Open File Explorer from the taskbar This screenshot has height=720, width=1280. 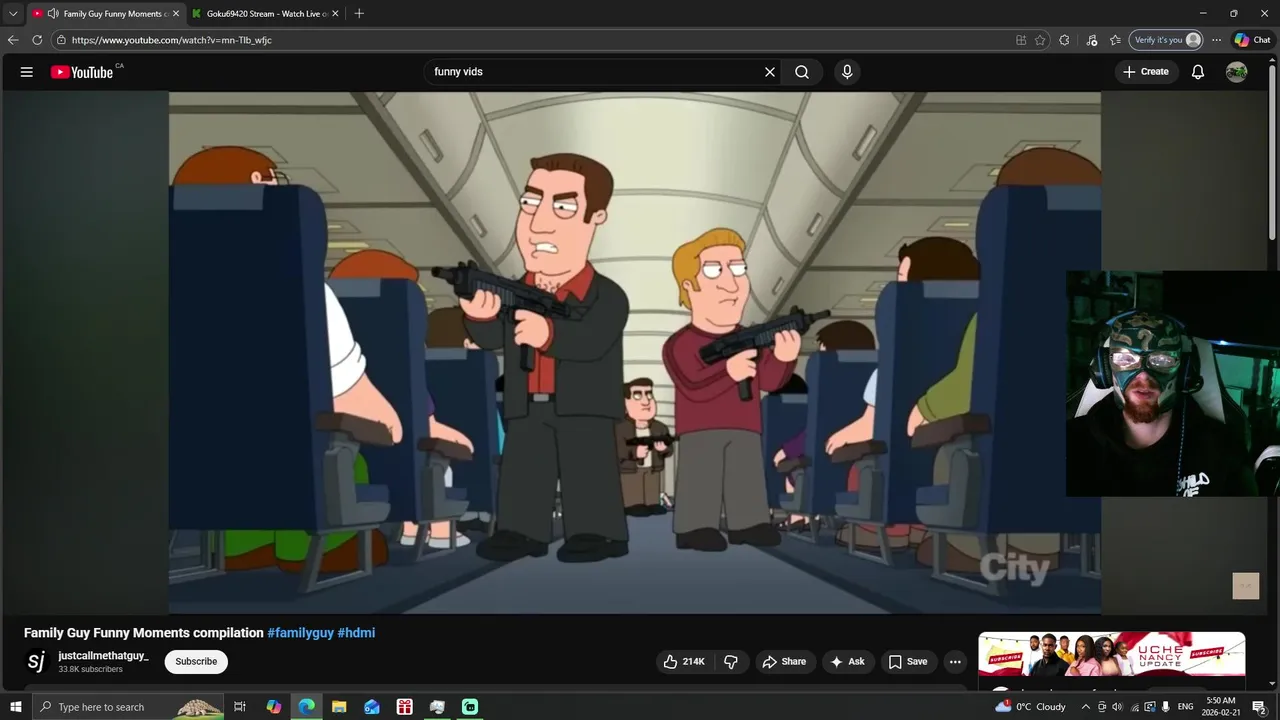(339, 707)
